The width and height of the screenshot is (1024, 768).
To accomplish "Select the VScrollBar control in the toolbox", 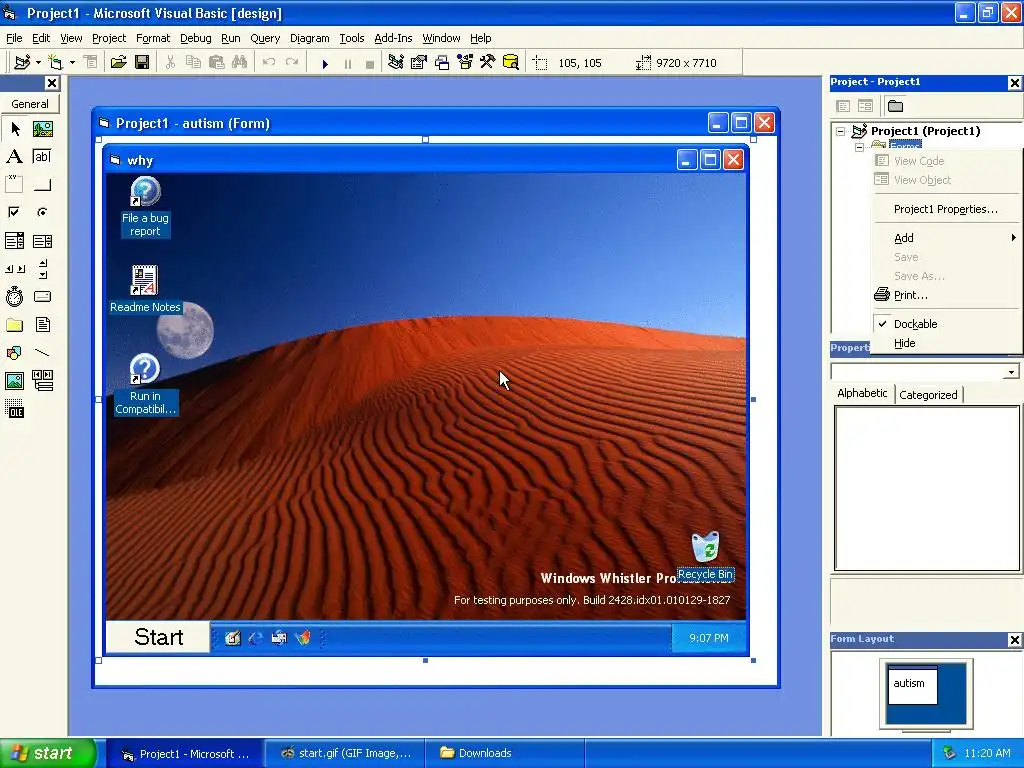I will 42,268.
